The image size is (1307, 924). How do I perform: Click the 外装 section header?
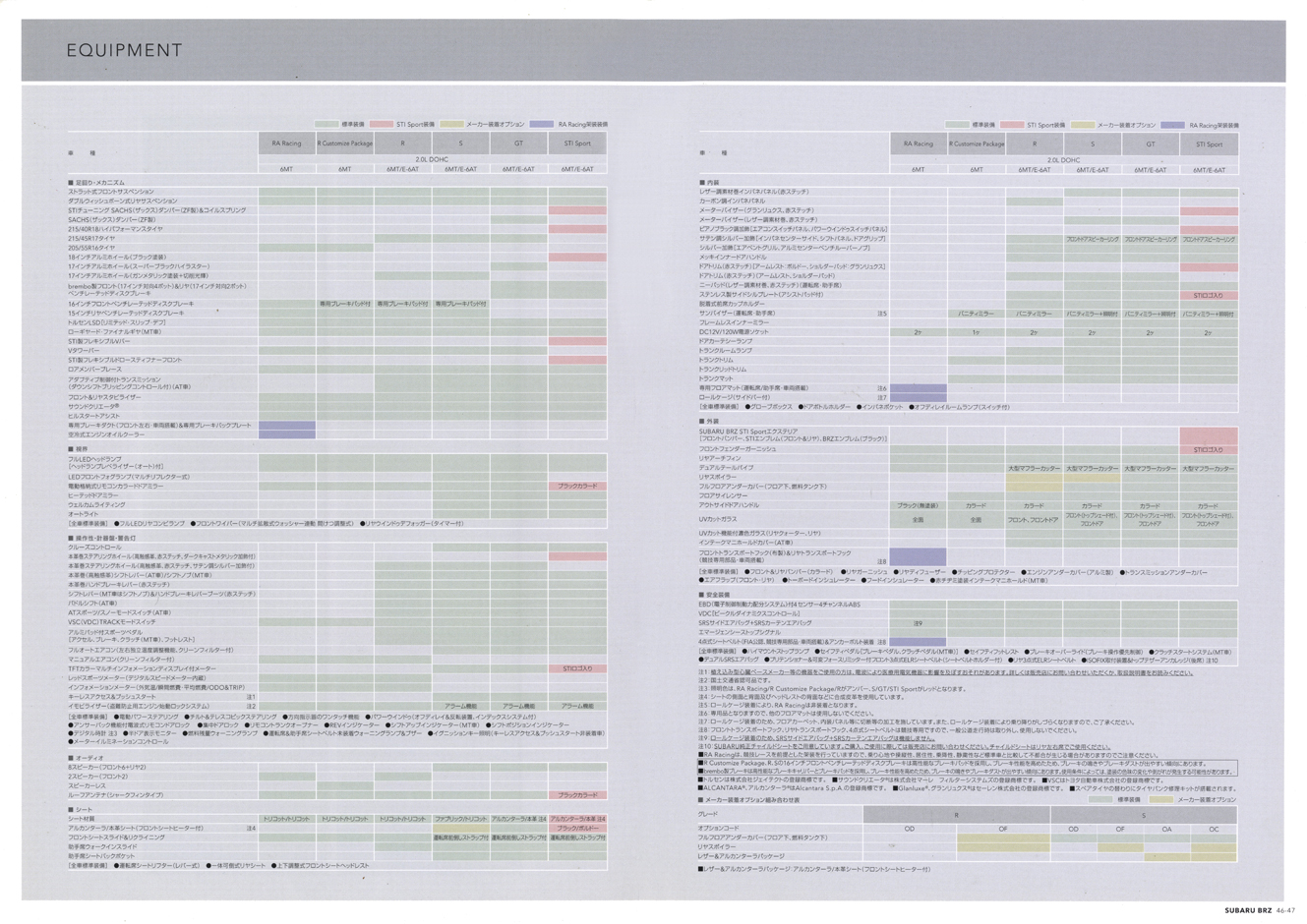point(709,421)
